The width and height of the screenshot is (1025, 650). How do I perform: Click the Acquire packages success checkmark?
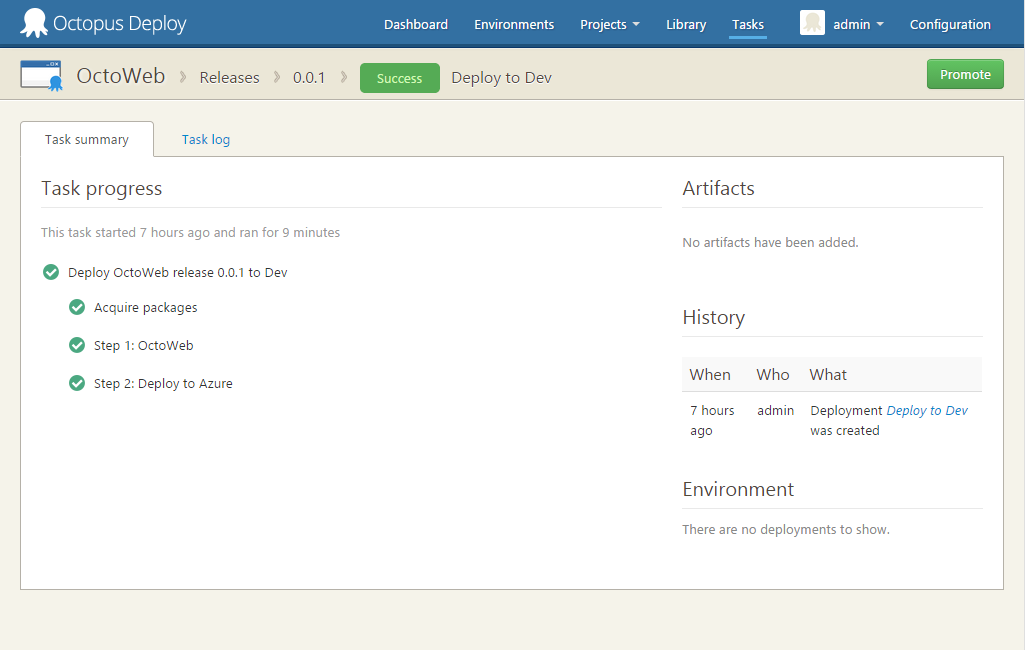(77, 307)
